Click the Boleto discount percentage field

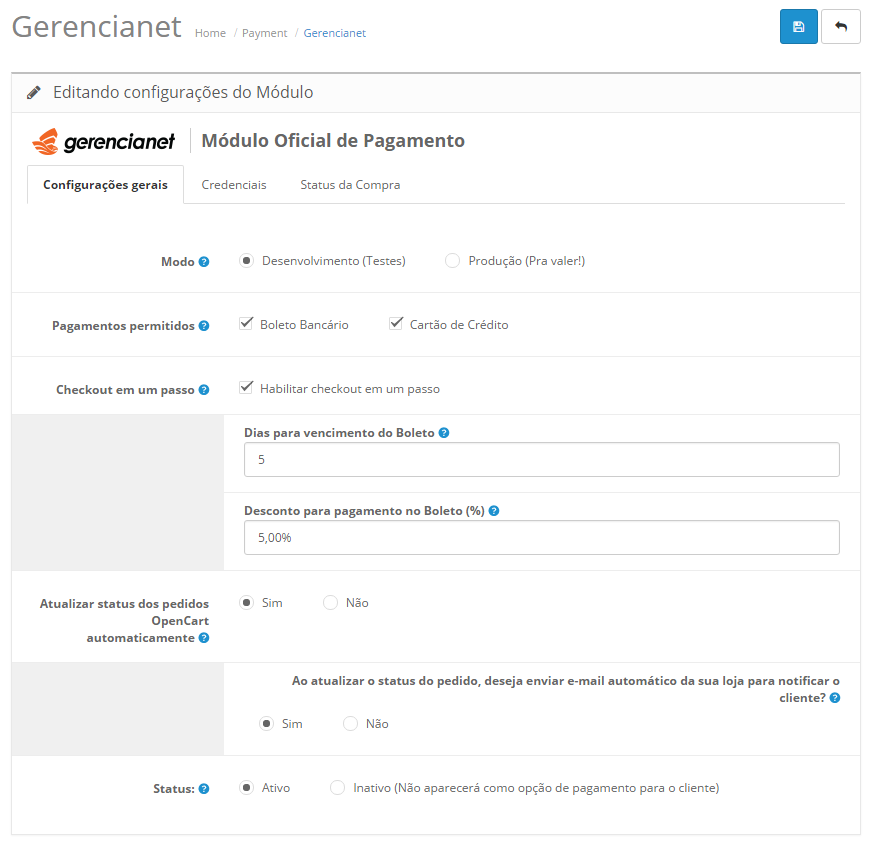point(541,537)
